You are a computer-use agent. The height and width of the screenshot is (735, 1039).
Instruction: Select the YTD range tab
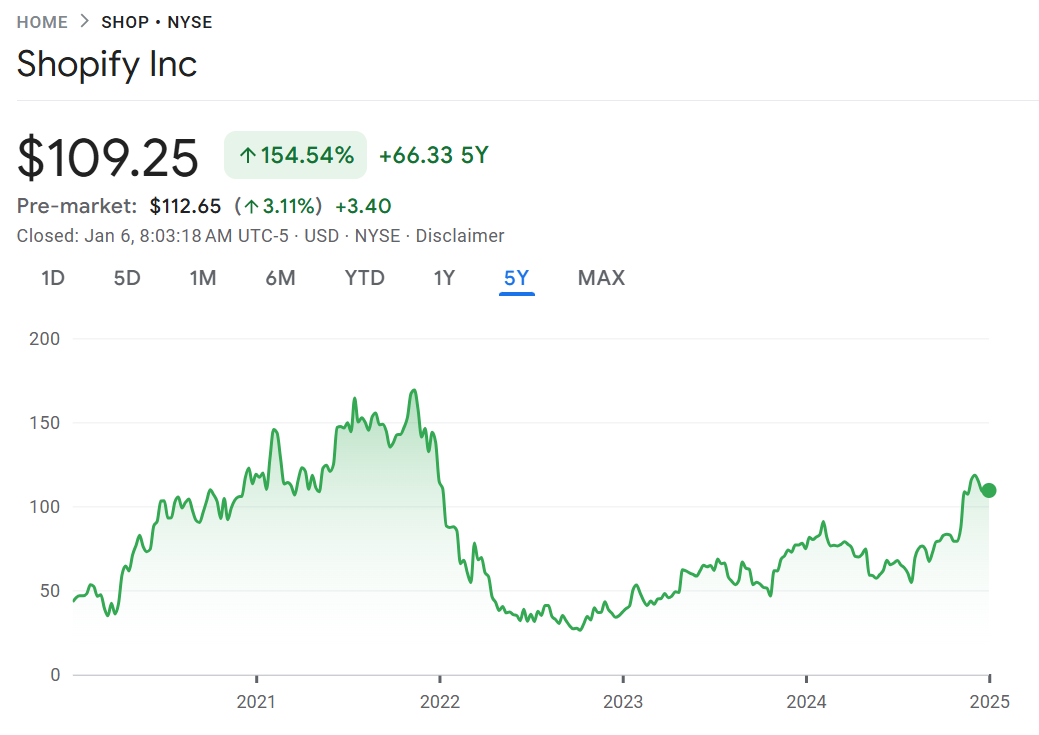364,278
